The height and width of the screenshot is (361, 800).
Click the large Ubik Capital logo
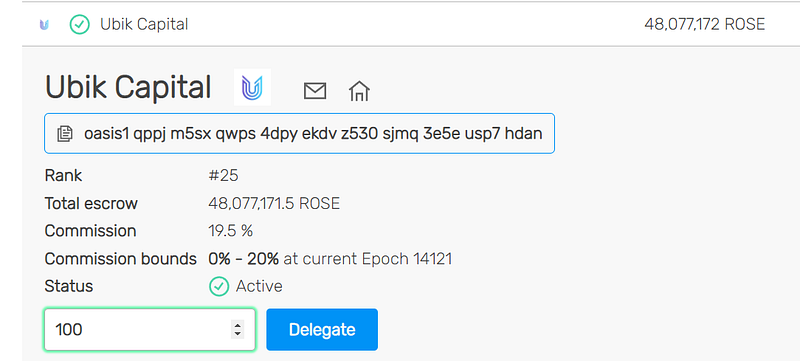tap(253, 87)
